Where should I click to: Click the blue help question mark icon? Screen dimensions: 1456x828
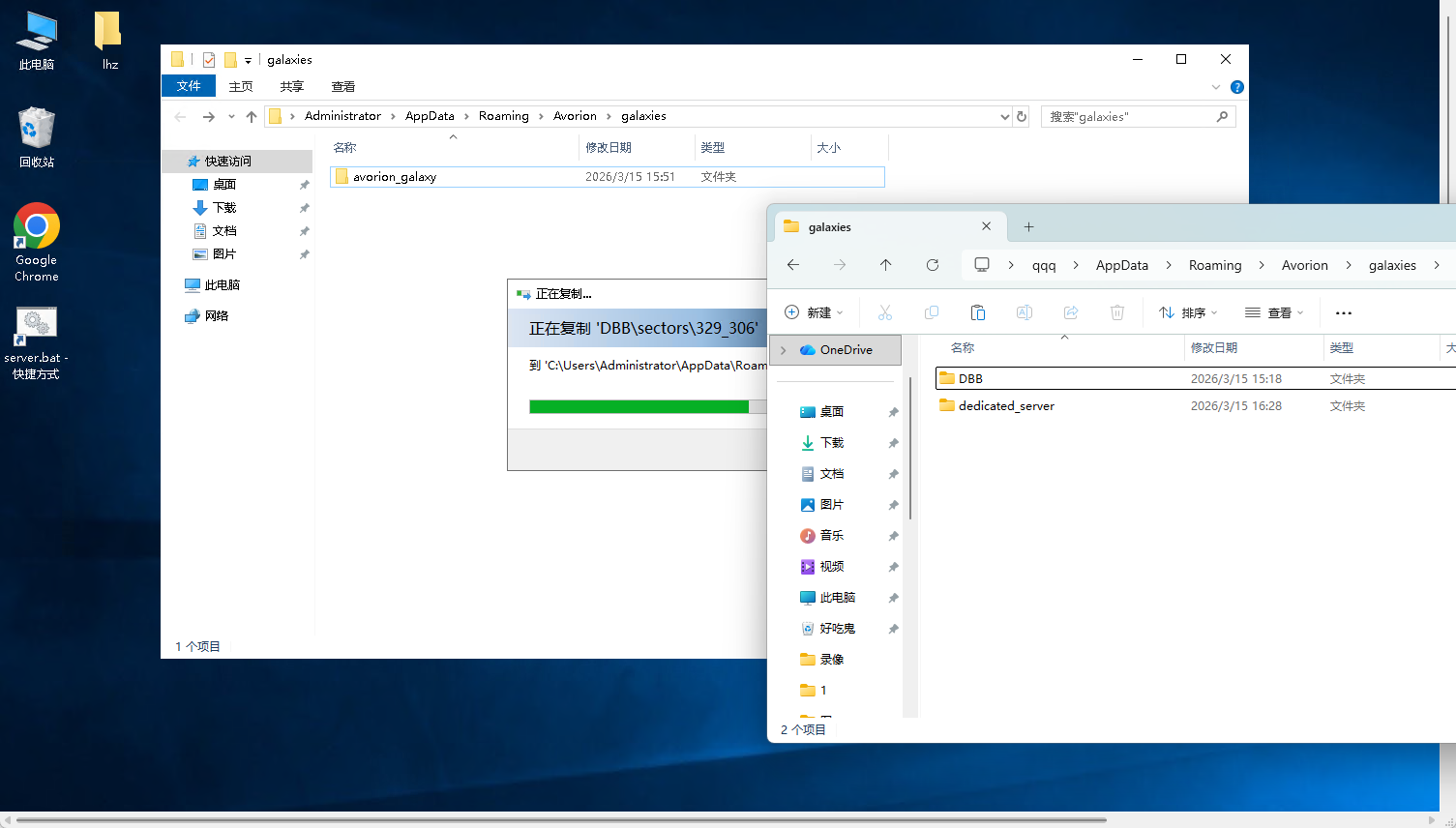[x=1236, y=87]
